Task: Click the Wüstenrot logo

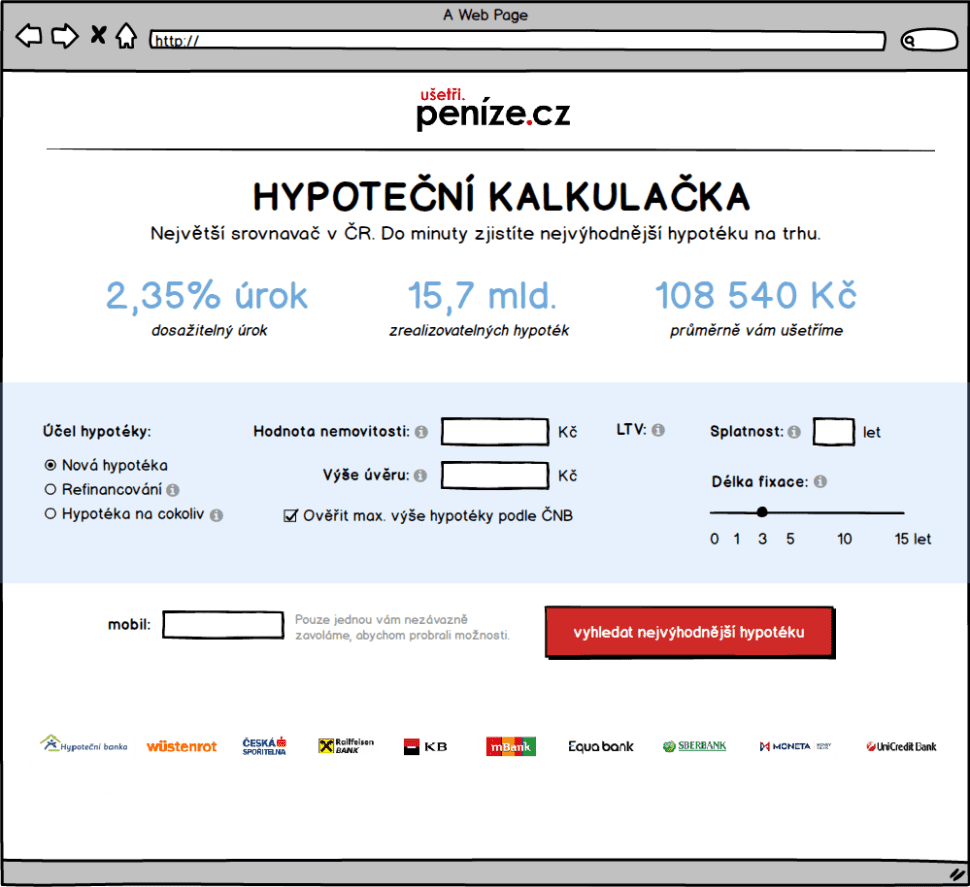Action: (181, 747)
